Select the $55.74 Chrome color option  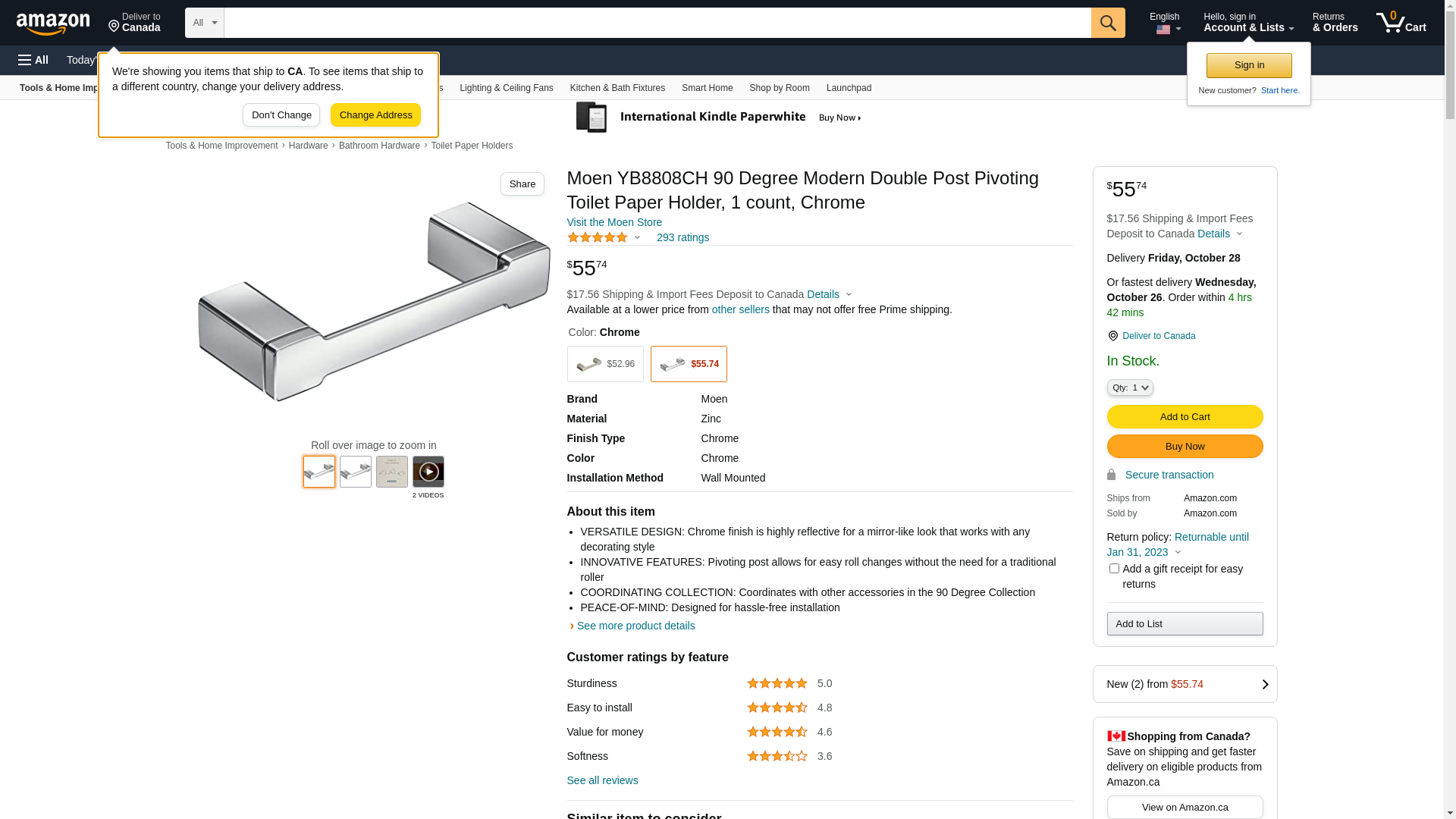click(689, 364)
